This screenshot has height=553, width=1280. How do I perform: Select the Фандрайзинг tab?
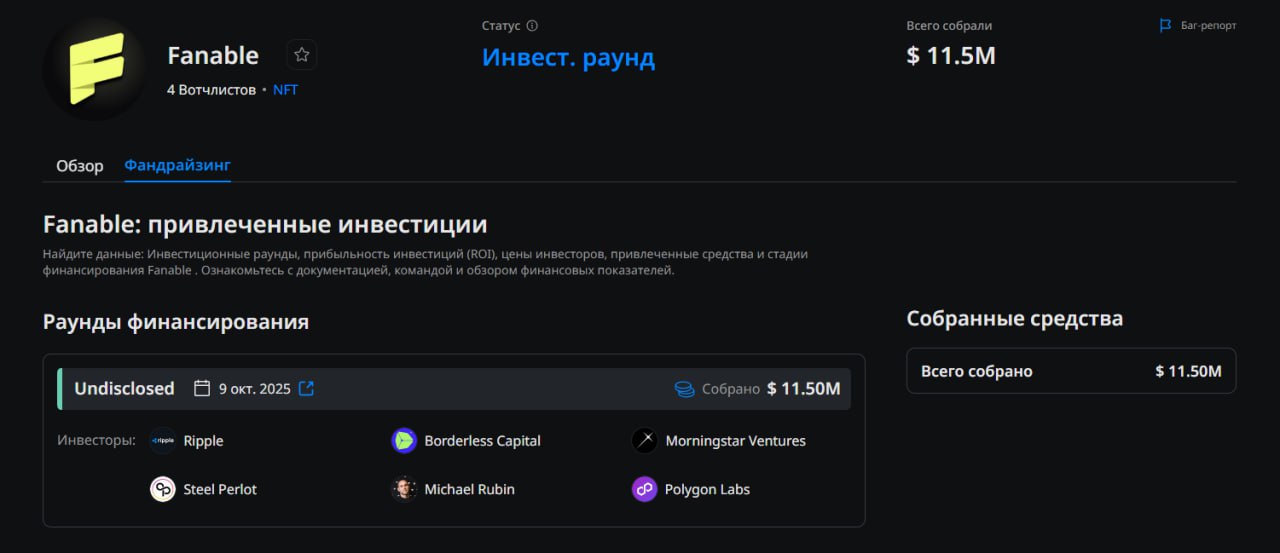[178, 165]
